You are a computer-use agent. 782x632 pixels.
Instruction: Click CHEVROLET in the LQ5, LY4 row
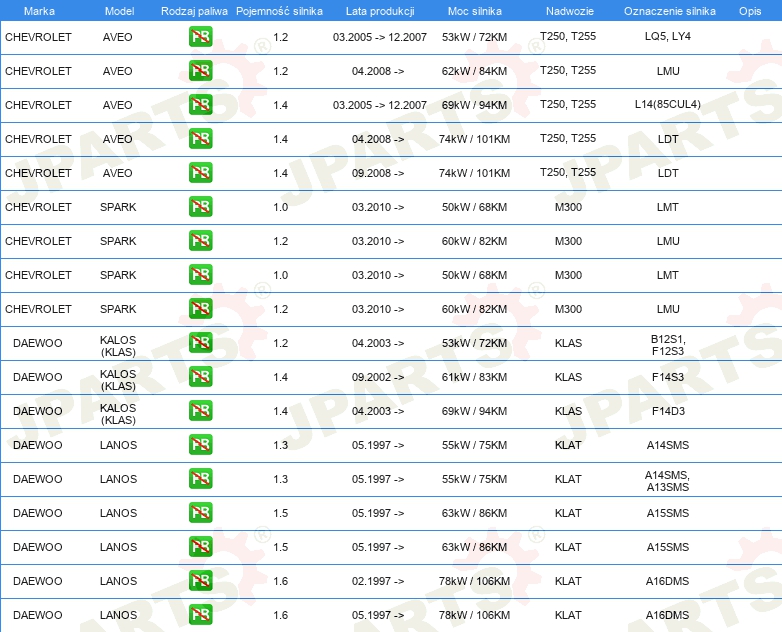[x=38, y=37]
